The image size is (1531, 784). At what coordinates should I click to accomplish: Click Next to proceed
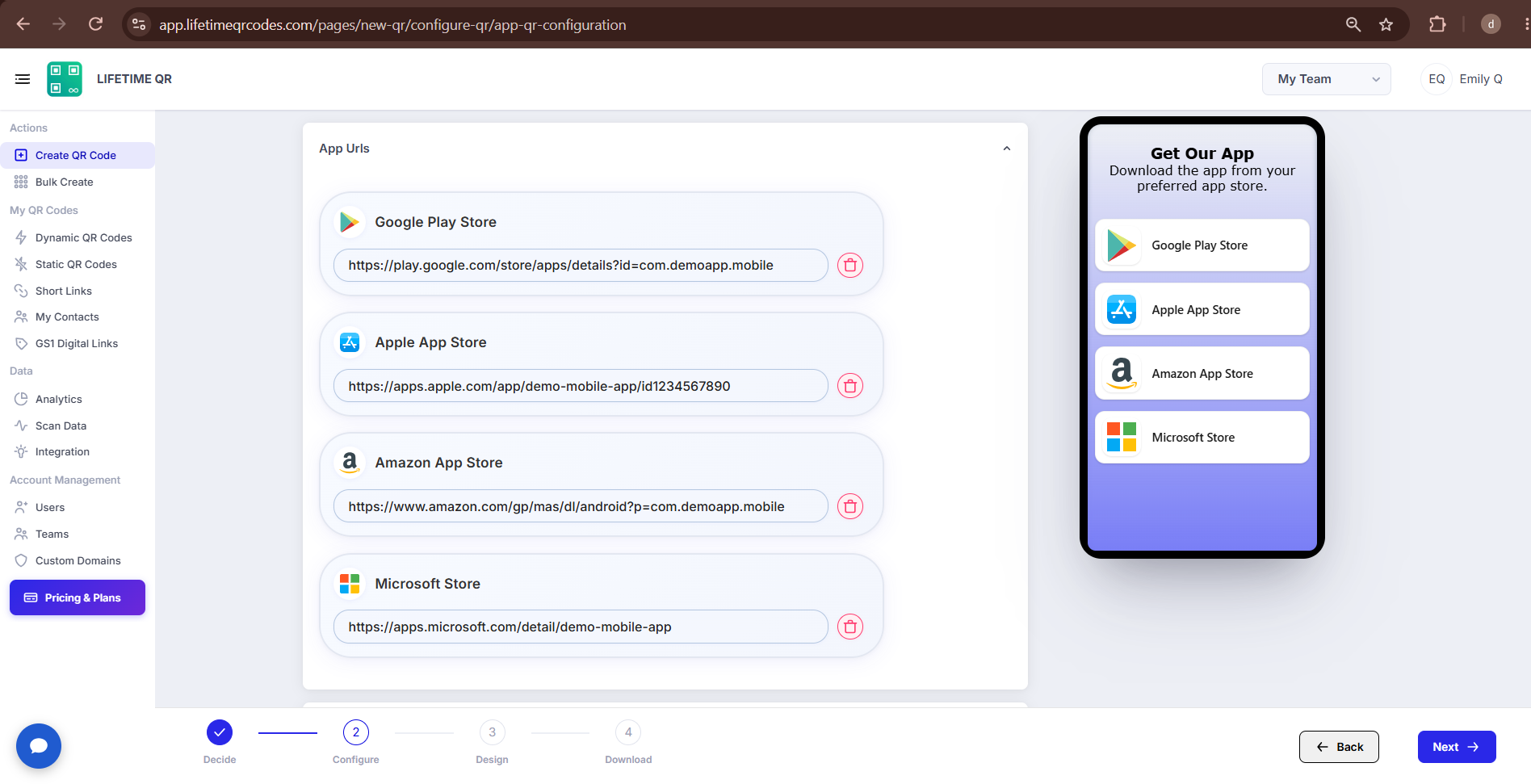click(1457, 747)
